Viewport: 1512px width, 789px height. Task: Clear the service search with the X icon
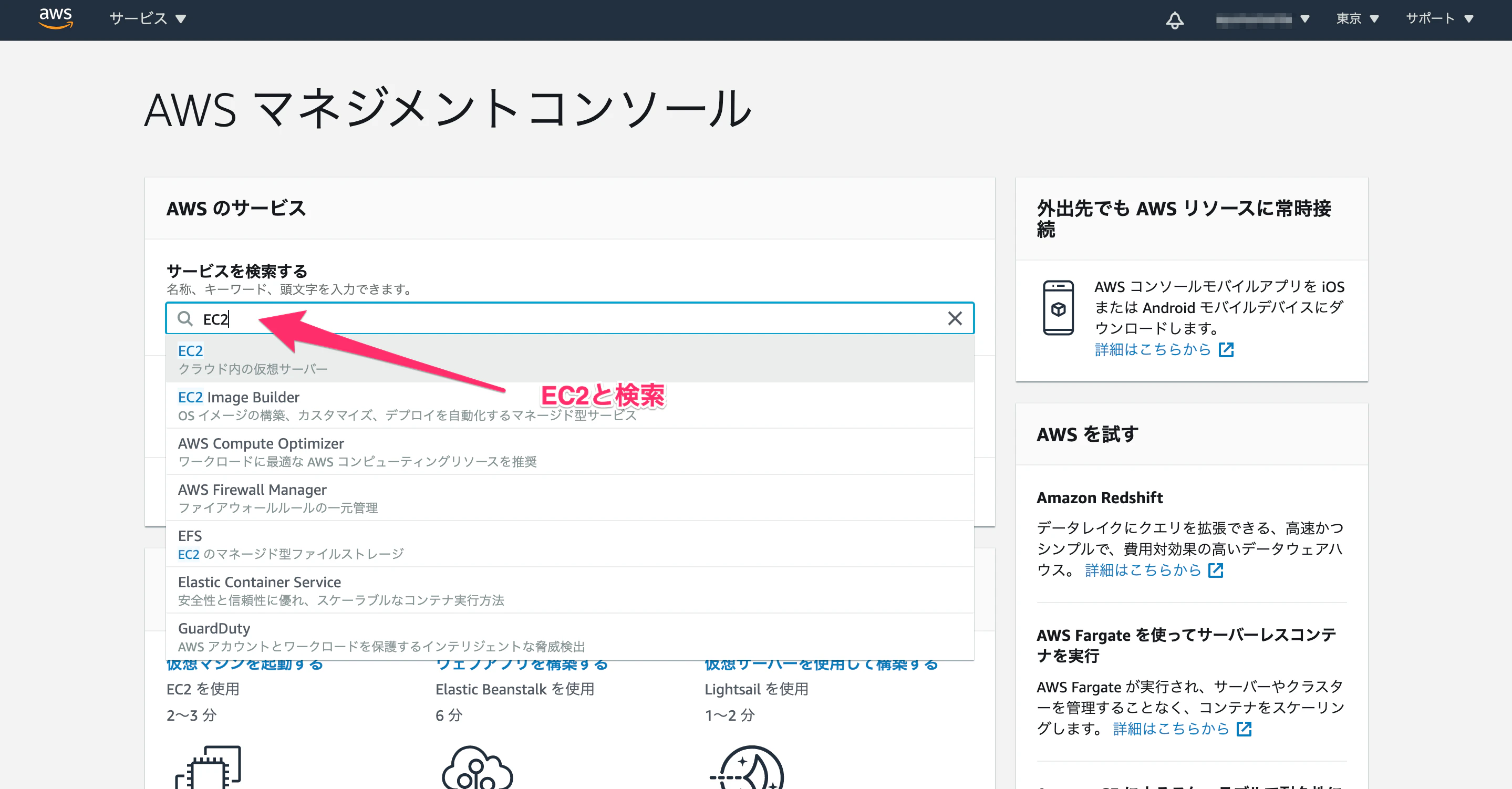(955, 319)
